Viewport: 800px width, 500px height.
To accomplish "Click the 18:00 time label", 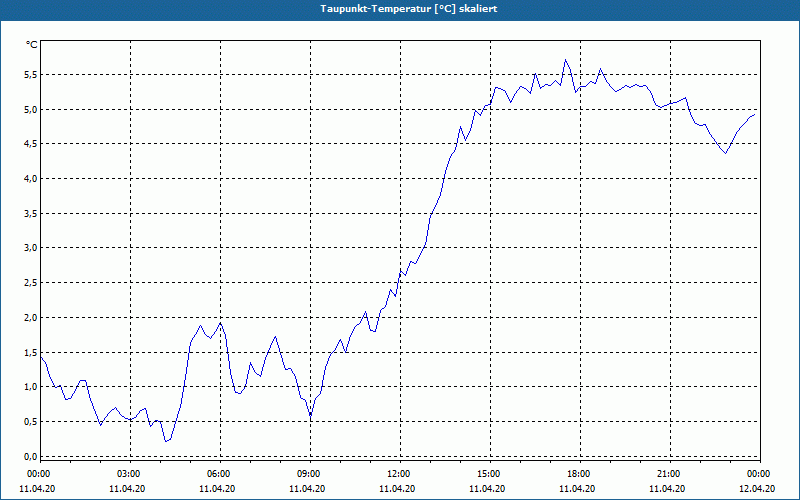I will coord(581,474).
